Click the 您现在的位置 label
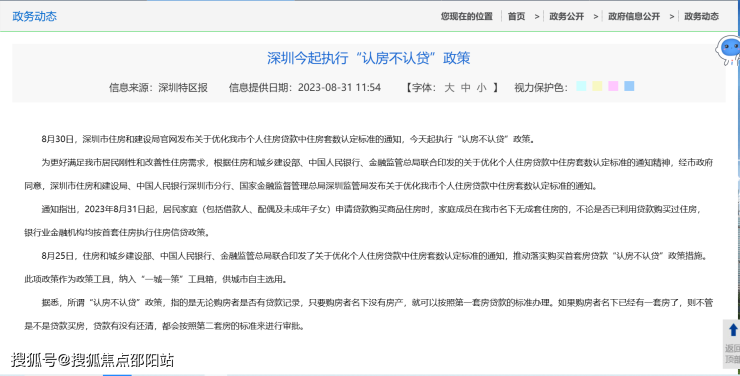Screen dimensions: 740x376 tap(467, 17)
